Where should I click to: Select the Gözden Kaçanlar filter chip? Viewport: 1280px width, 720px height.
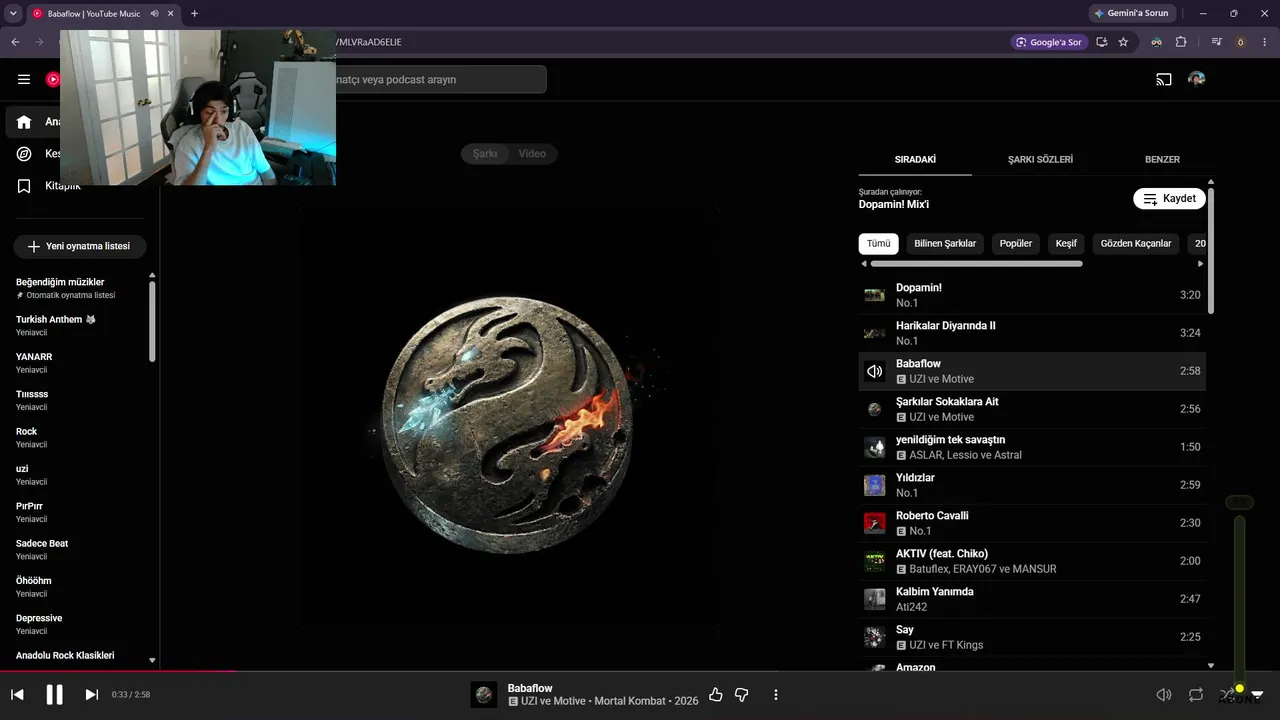pos(1136,243)
